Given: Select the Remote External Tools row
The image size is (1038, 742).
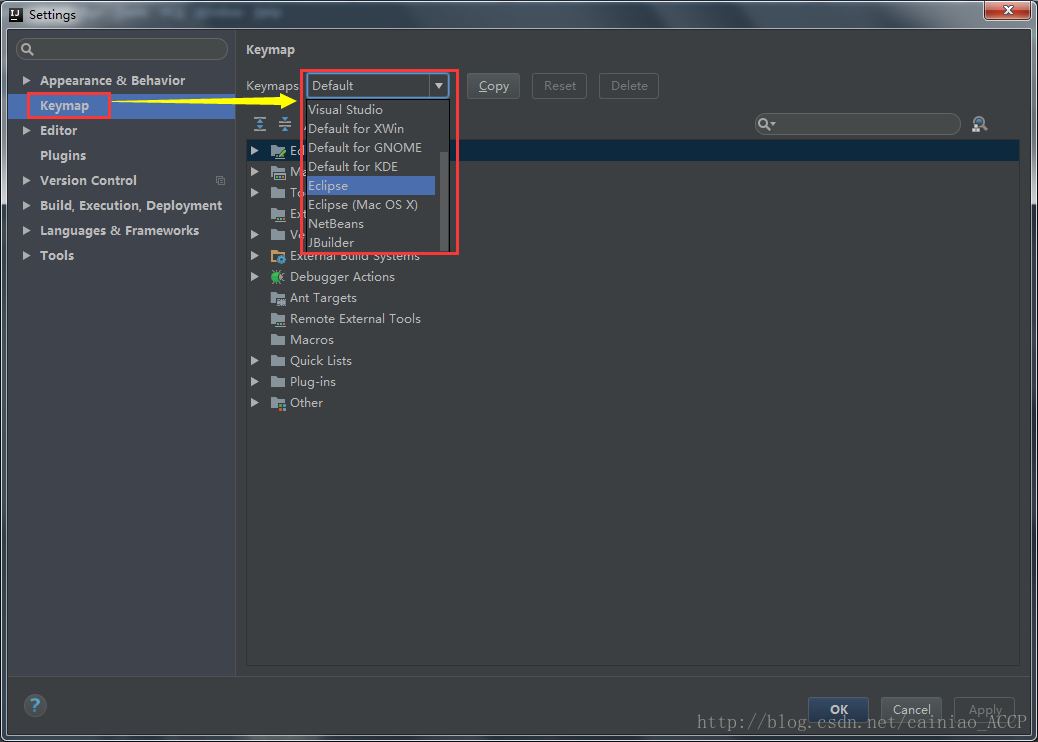Looking at the screenshot, I should (632, 319).
